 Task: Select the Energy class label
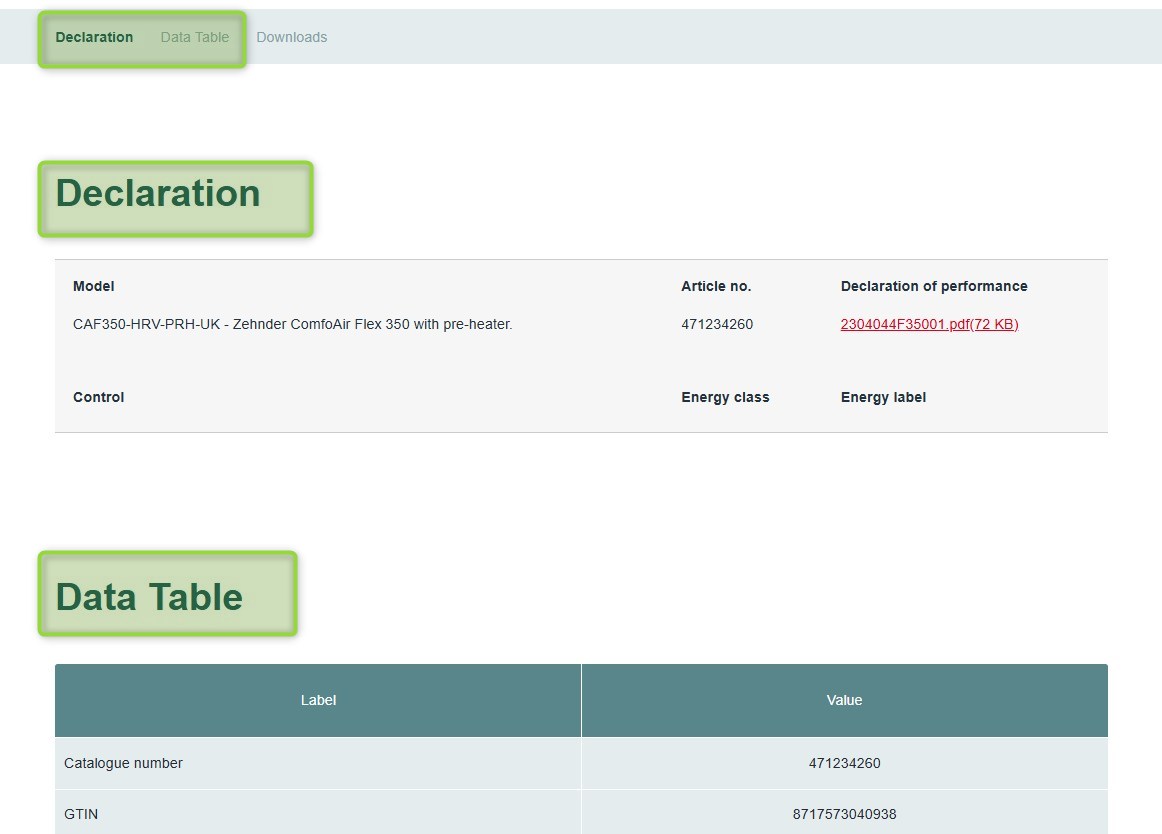click(725, 397)
